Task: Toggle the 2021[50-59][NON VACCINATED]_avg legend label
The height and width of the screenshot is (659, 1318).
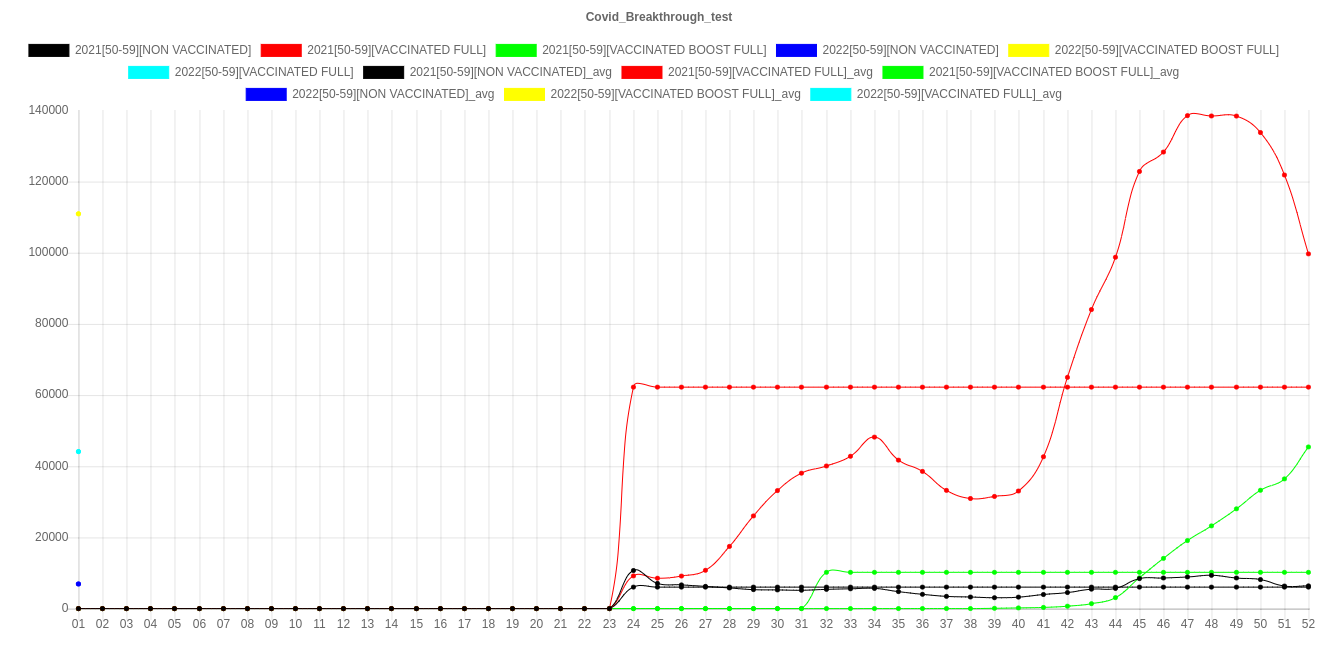Action: (x=511, y=72)
